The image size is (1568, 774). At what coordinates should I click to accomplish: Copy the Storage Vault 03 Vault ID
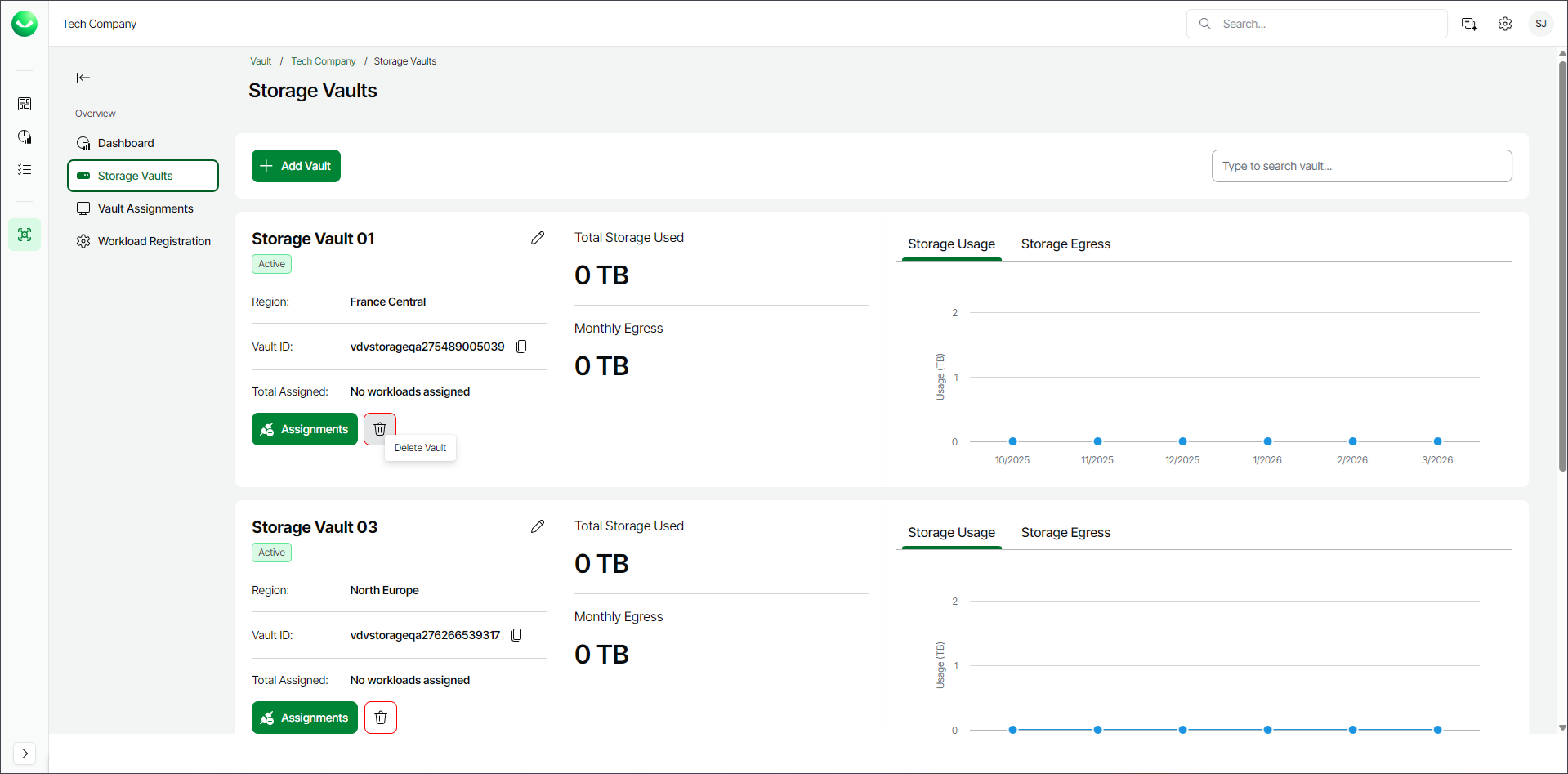pos(516,635)
